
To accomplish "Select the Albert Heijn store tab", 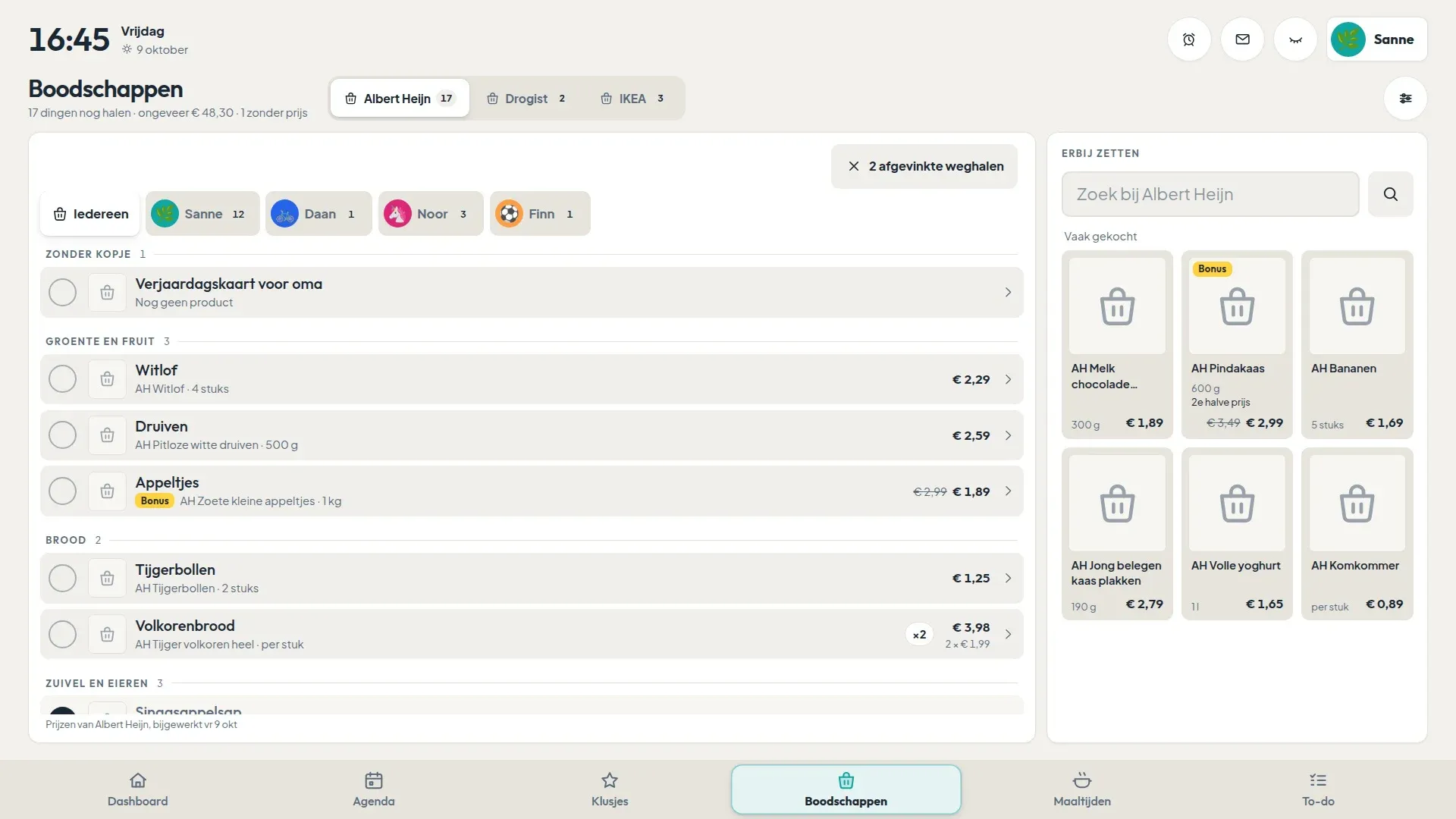I will [400, 99].
